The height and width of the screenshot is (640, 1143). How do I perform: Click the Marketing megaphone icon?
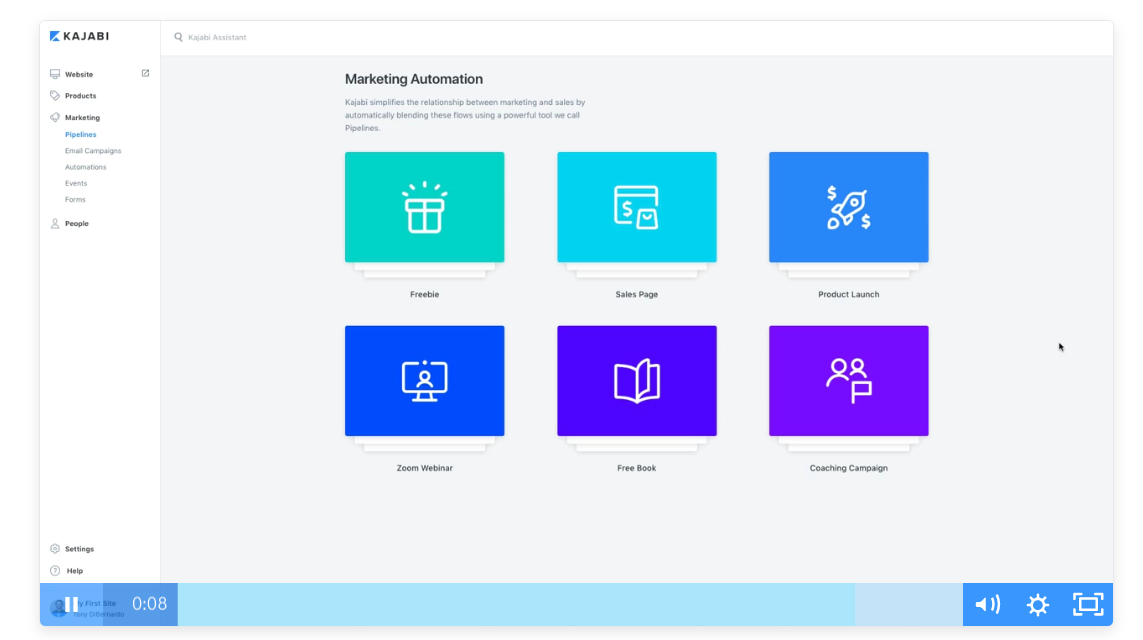coord(55,117)
